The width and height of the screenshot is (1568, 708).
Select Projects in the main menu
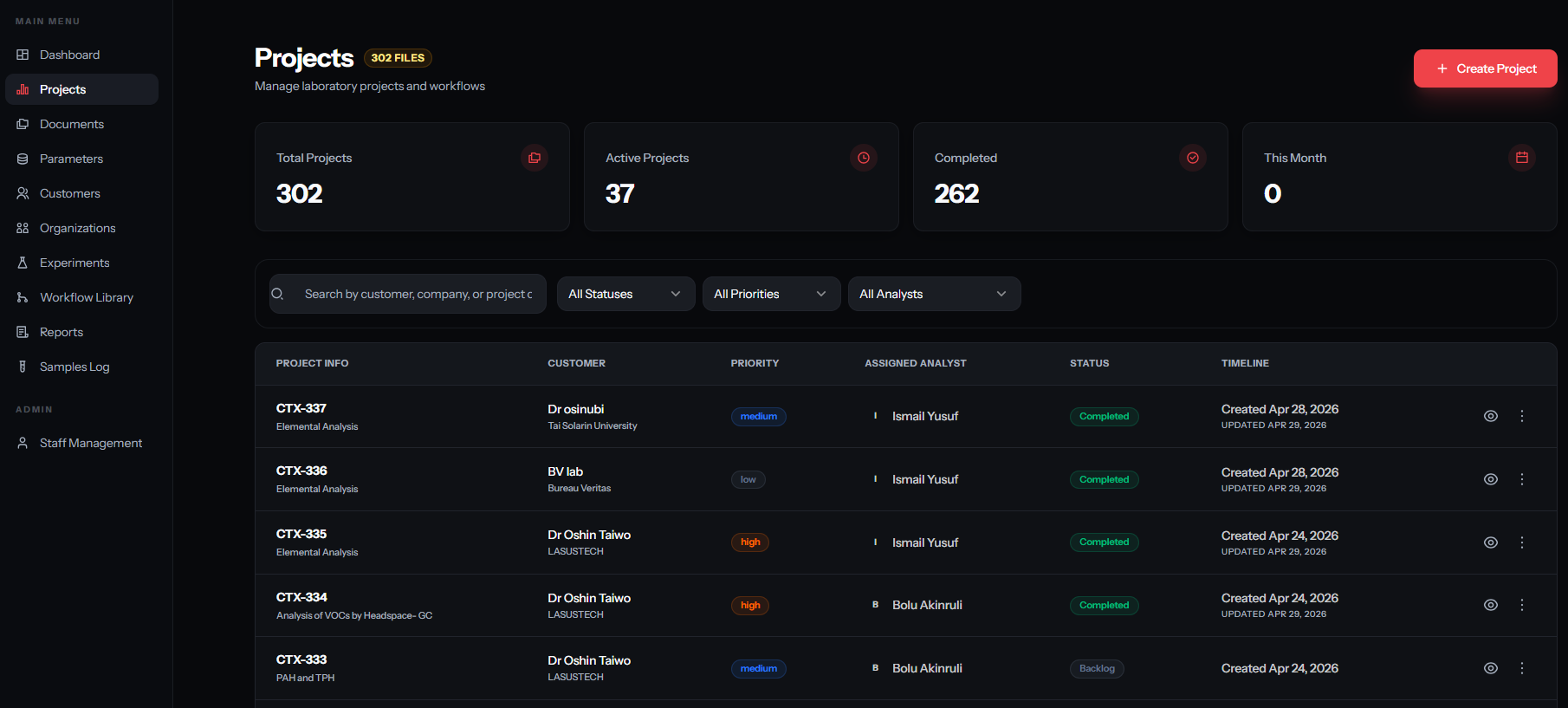pos(81,89)
